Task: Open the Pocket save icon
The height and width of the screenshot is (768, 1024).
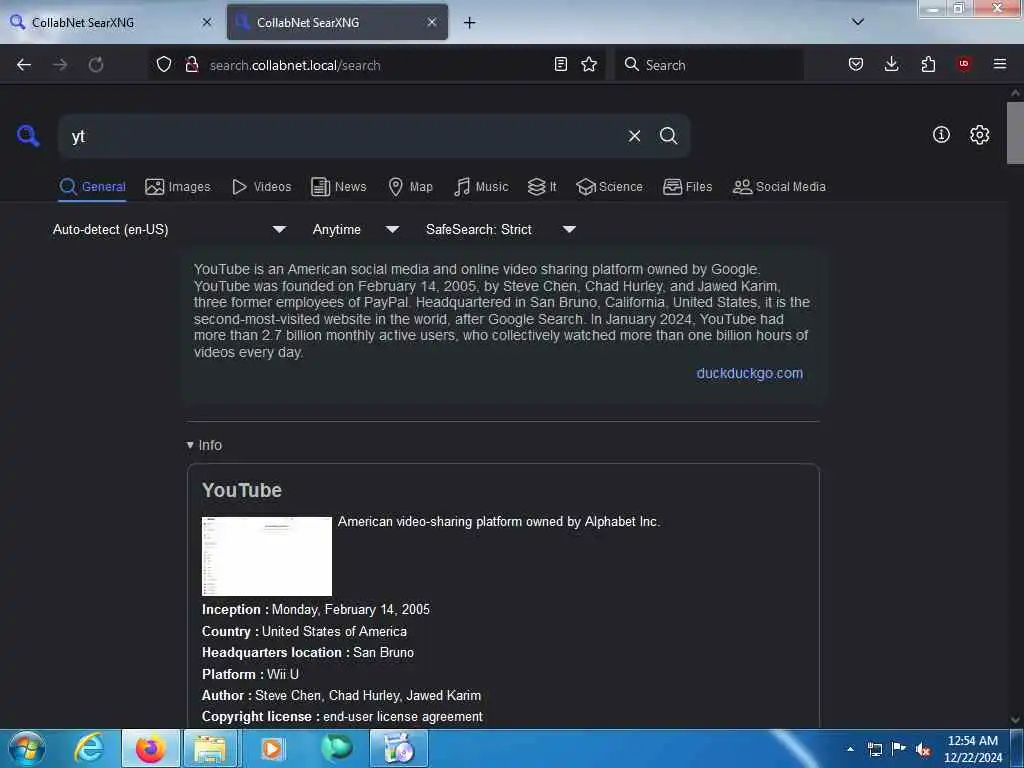Action: click(856, 64)
